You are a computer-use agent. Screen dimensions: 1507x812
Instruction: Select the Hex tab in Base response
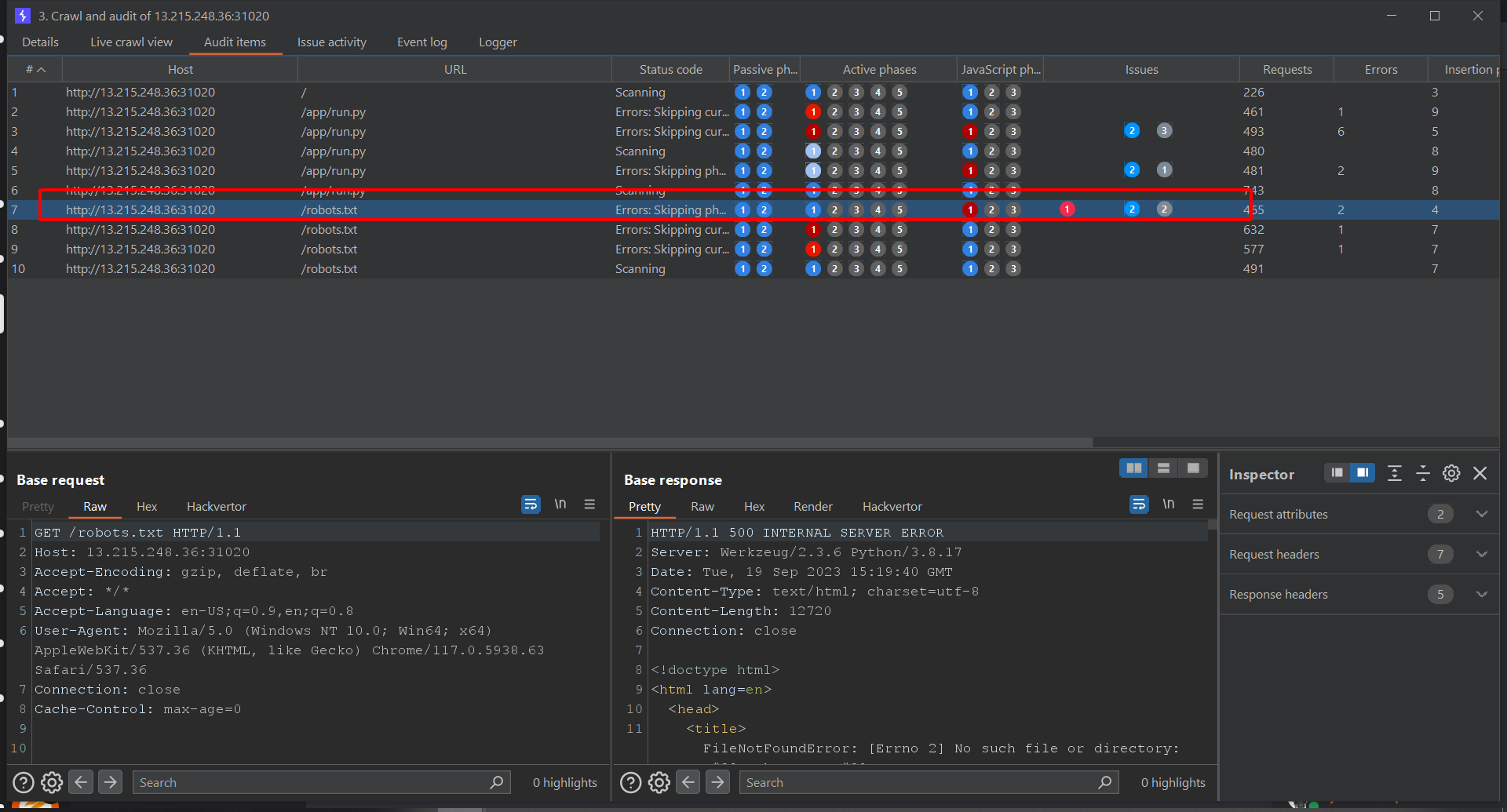tap(753, 506)
